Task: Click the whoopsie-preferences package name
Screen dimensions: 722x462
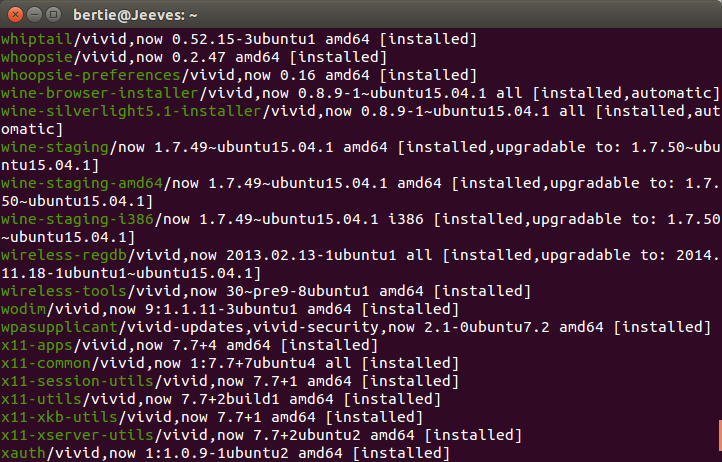Action: [91, 75]
